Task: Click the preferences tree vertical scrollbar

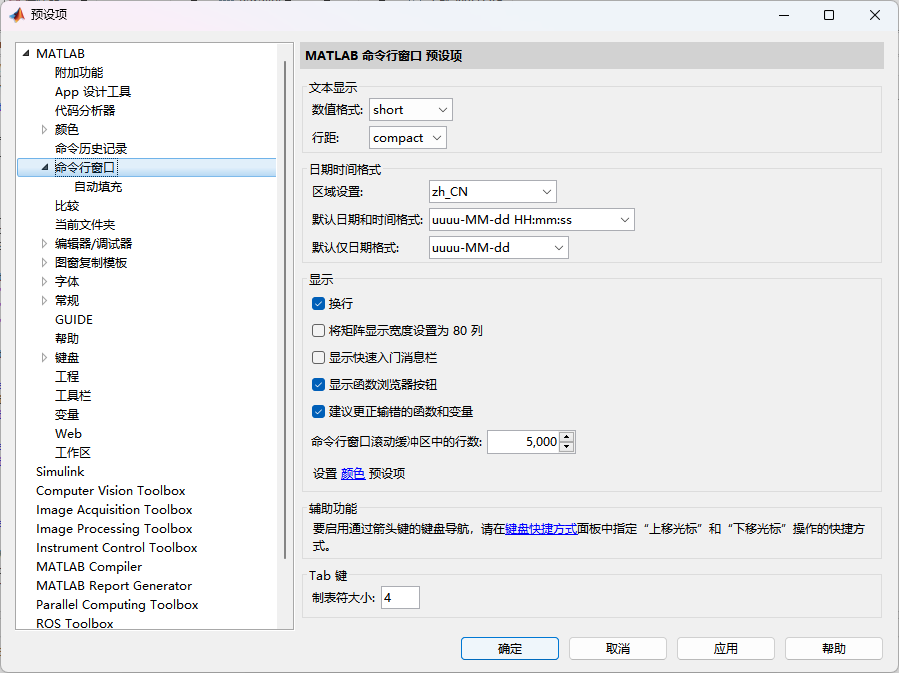Action: (x=285, y=310)
